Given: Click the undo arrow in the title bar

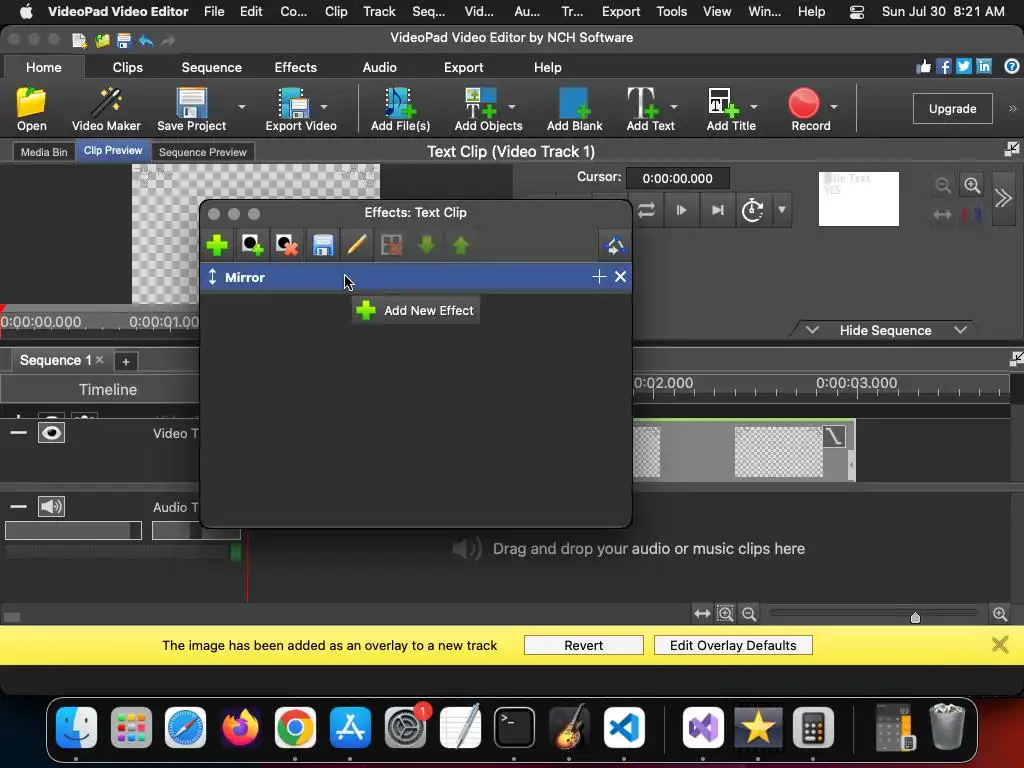Looking at the screenshot, I should pyautogui.click(x=146, y=40).
